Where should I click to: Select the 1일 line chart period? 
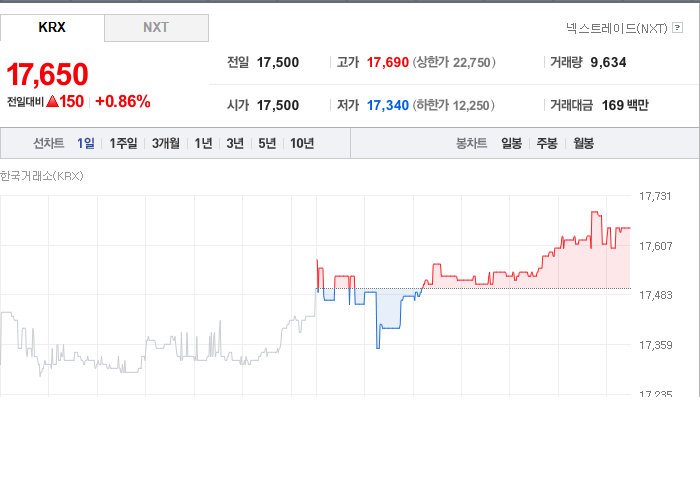coord(86,143)
